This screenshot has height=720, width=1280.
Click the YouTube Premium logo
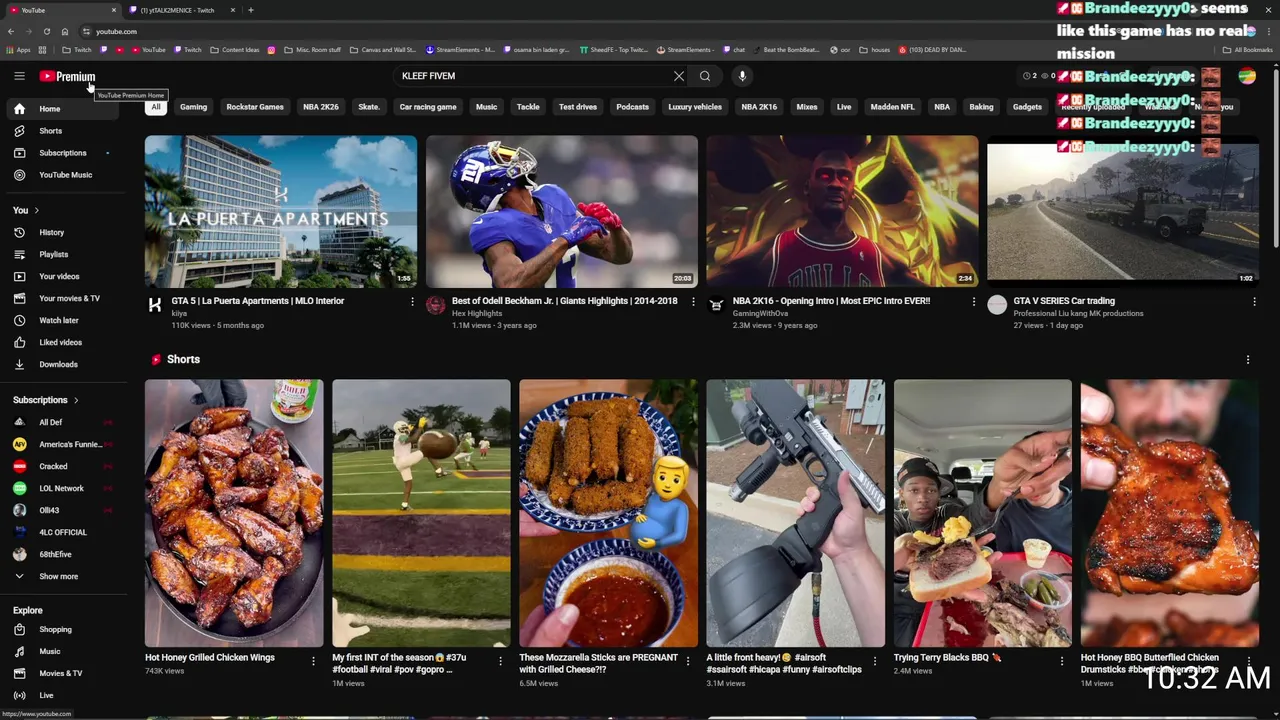coord(67,76)
